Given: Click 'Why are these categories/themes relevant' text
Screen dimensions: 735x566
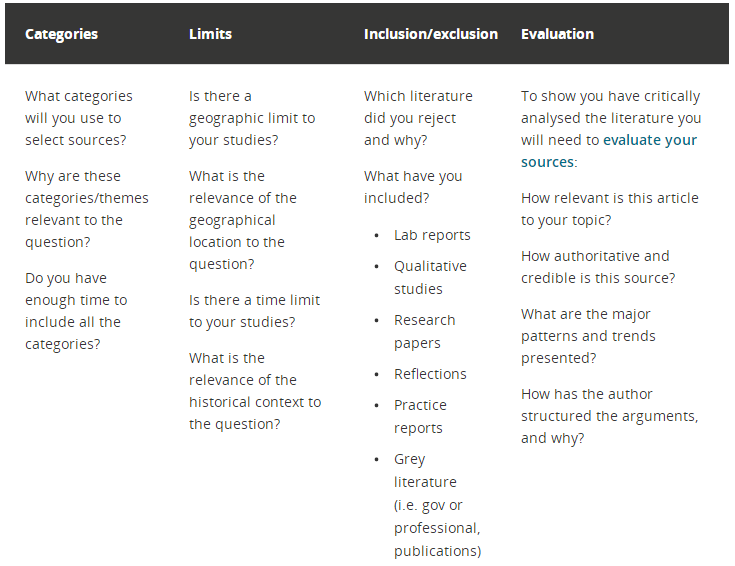Looking at the screenshot, I should point(87,209).
